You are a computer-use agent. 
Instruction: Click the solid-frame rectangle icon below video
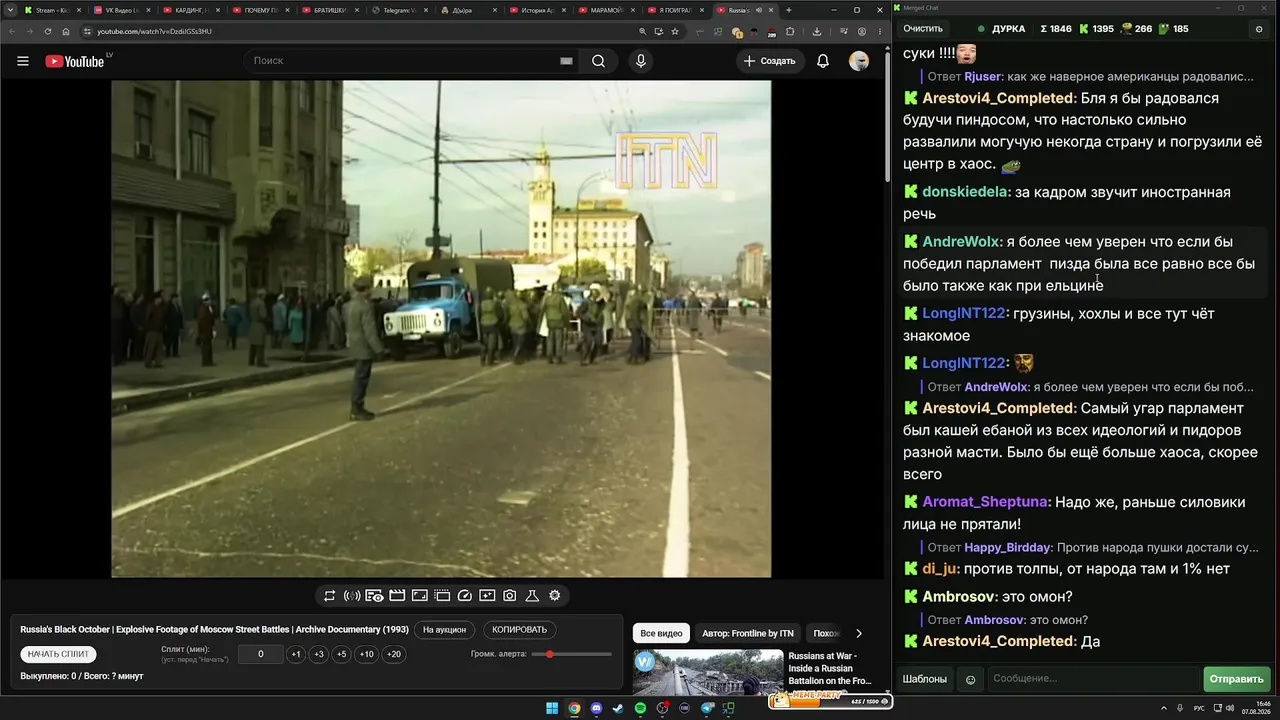[420, 596]
